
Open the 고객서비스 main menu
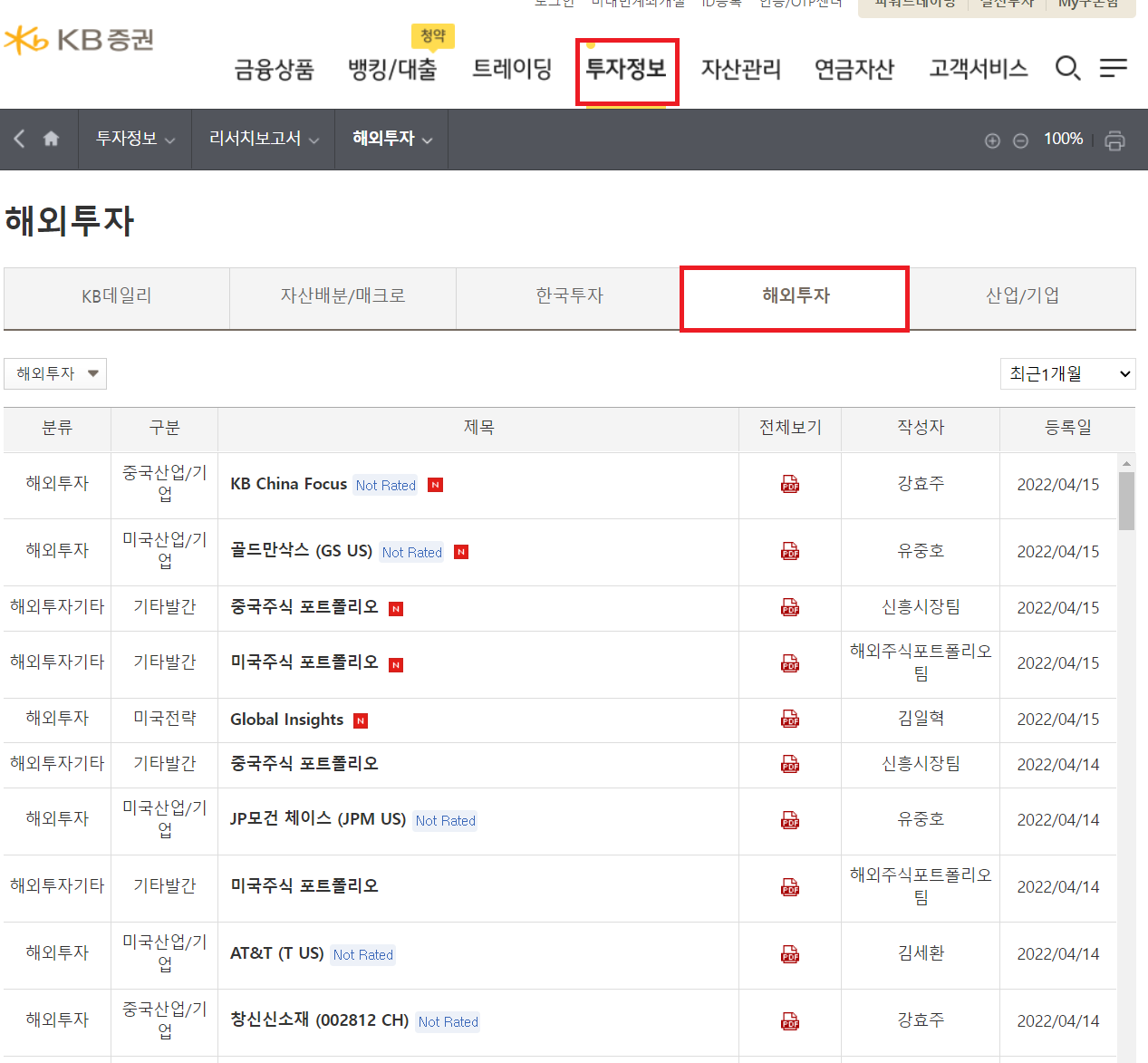[x=979, y=69]
